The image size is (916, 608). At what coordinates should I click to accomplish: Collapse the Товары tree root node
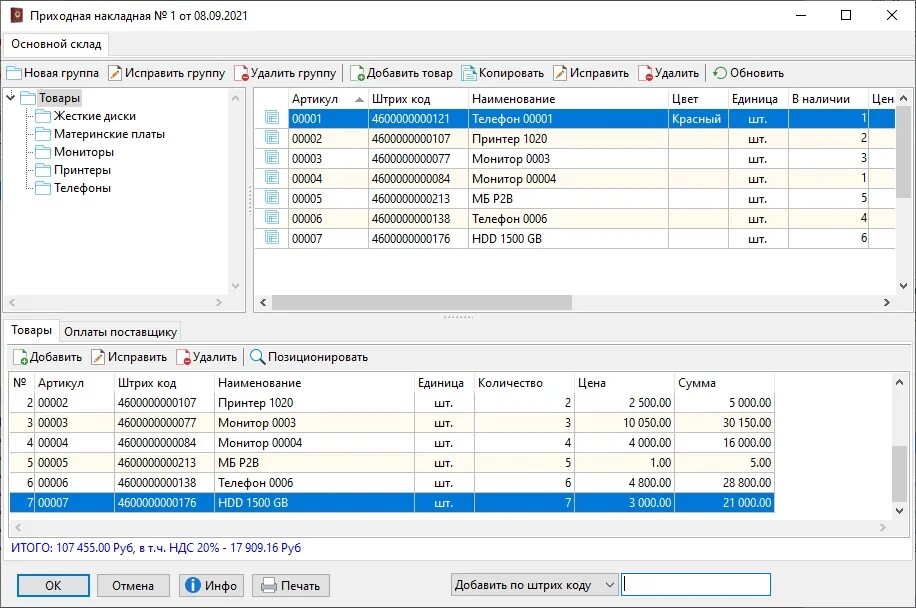(11, 98)
